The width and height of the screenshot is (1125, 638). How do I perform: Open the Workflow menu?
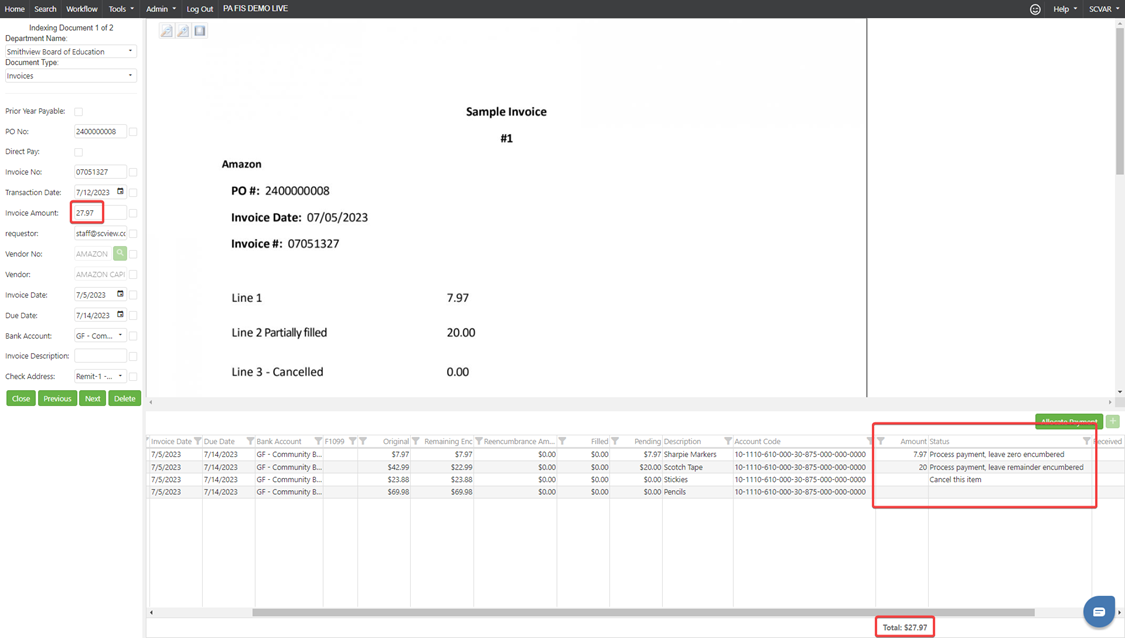82,9
